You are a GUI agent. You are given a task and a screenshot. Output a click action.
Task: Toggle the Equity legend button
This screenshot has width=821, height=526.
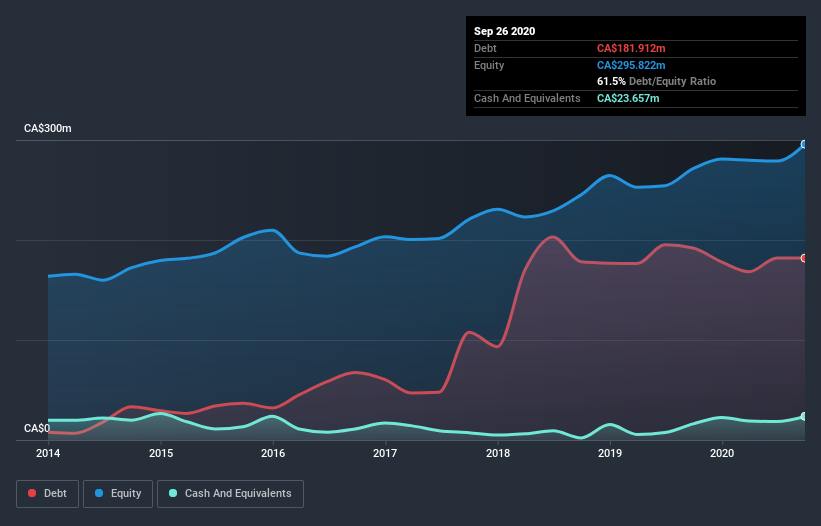click(118, 494)
